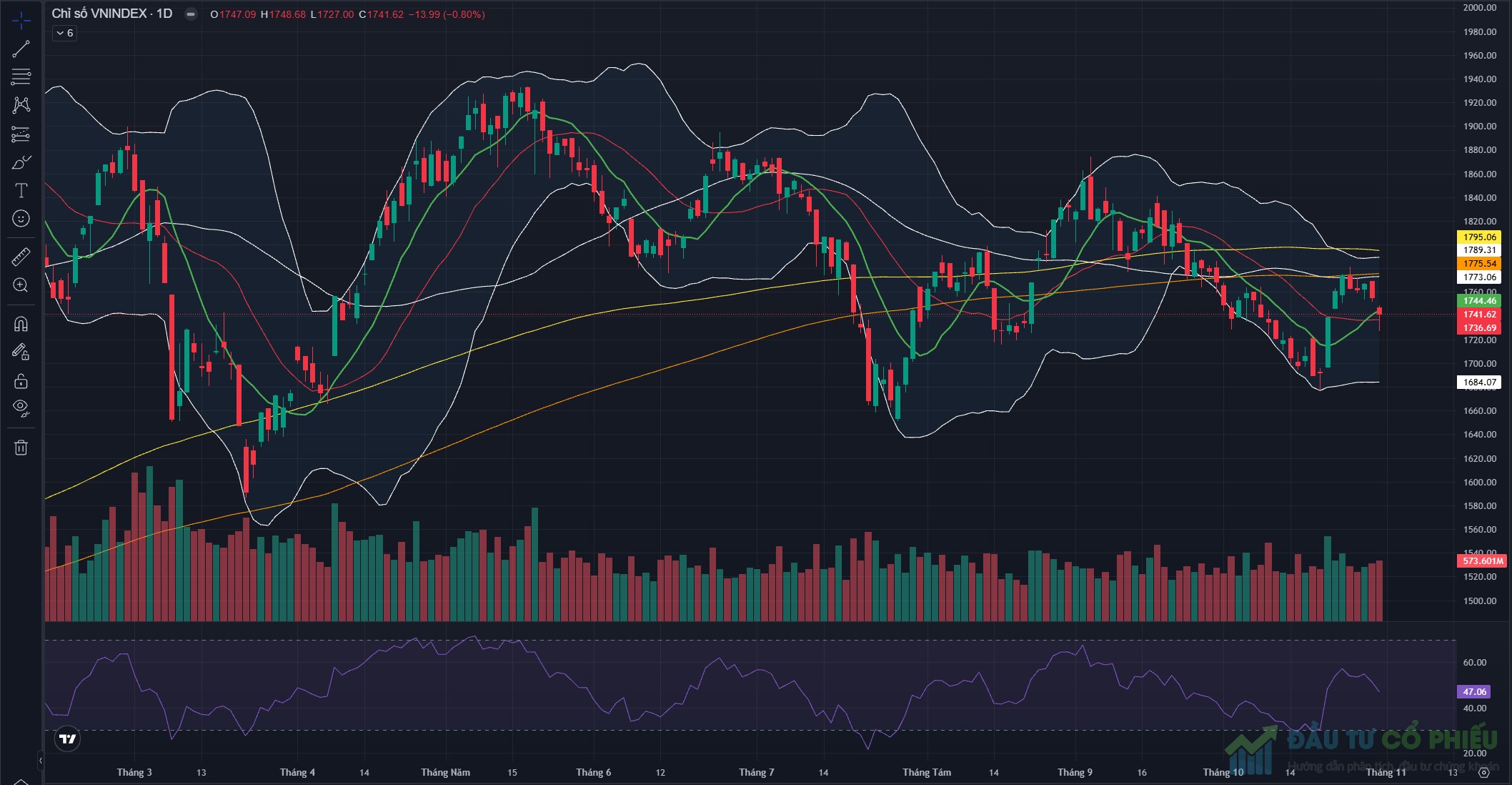Open the Fibonacci and Gann tools
The height and width of the screenshot is (785, 1512).
tap(21, 76)
